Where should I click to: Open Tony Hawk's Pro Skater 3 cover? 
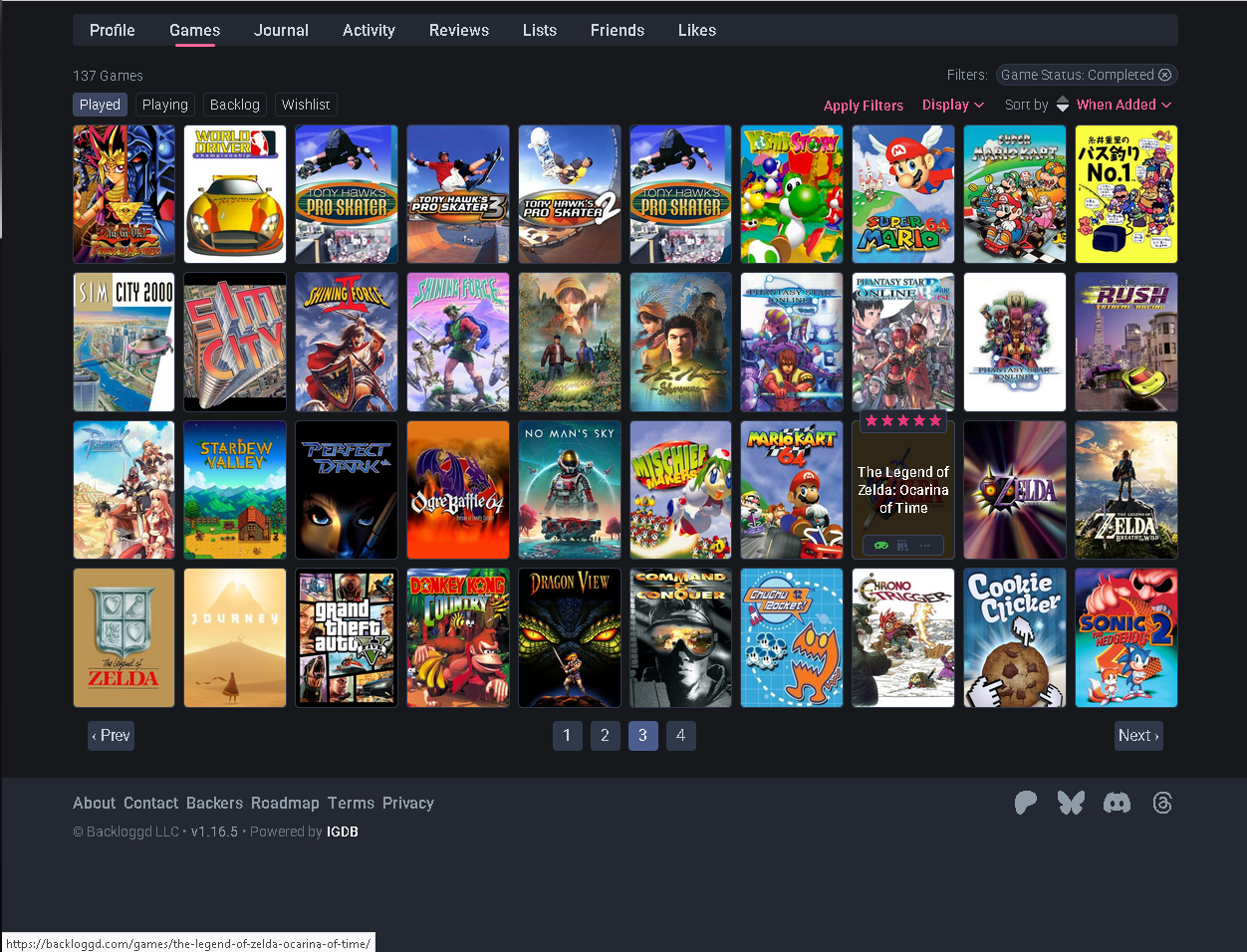pyautogui.click(x=458, y=194)
